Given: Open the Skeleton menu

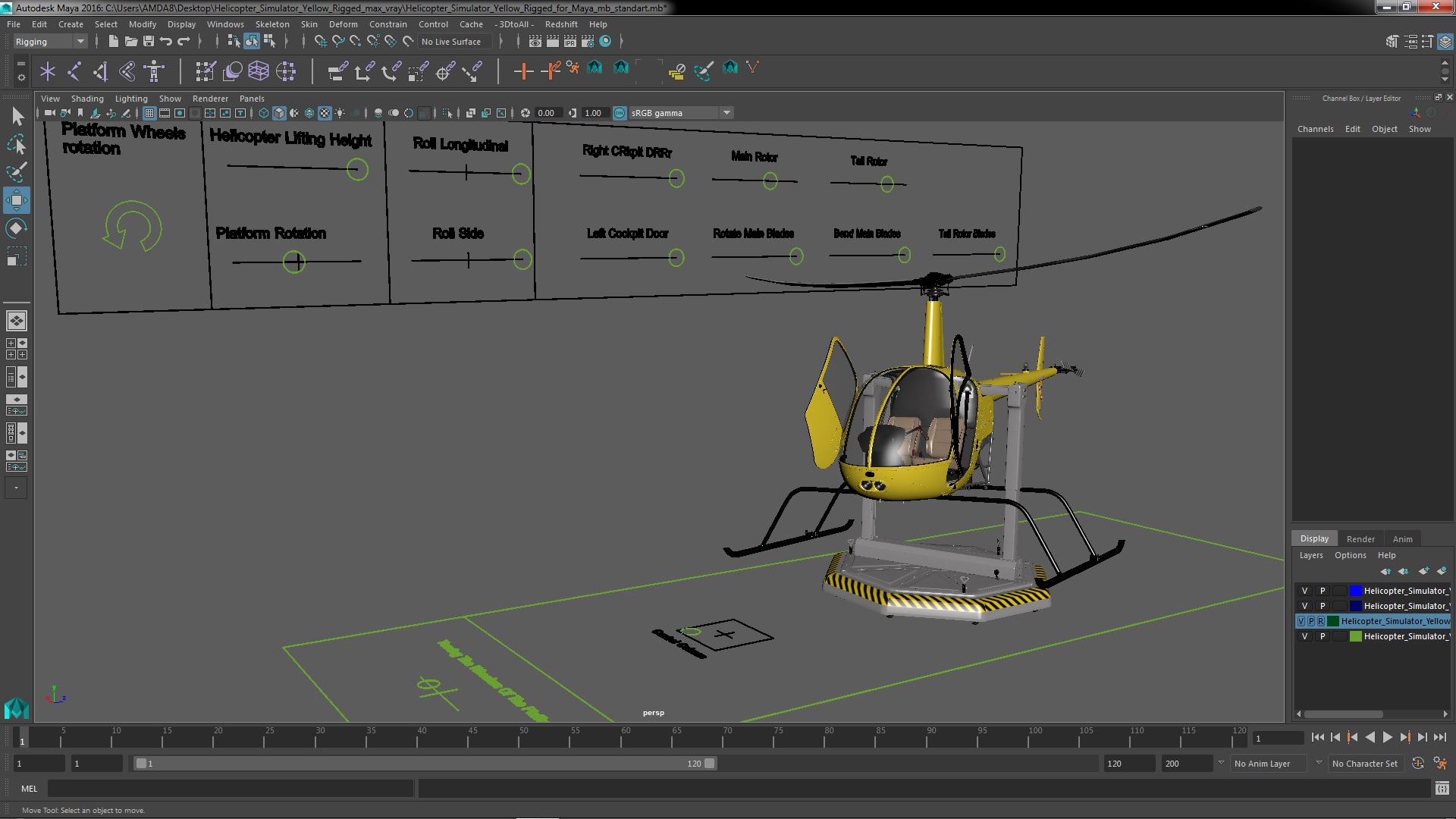Looking at the screenshot, I should pos(271,24).
